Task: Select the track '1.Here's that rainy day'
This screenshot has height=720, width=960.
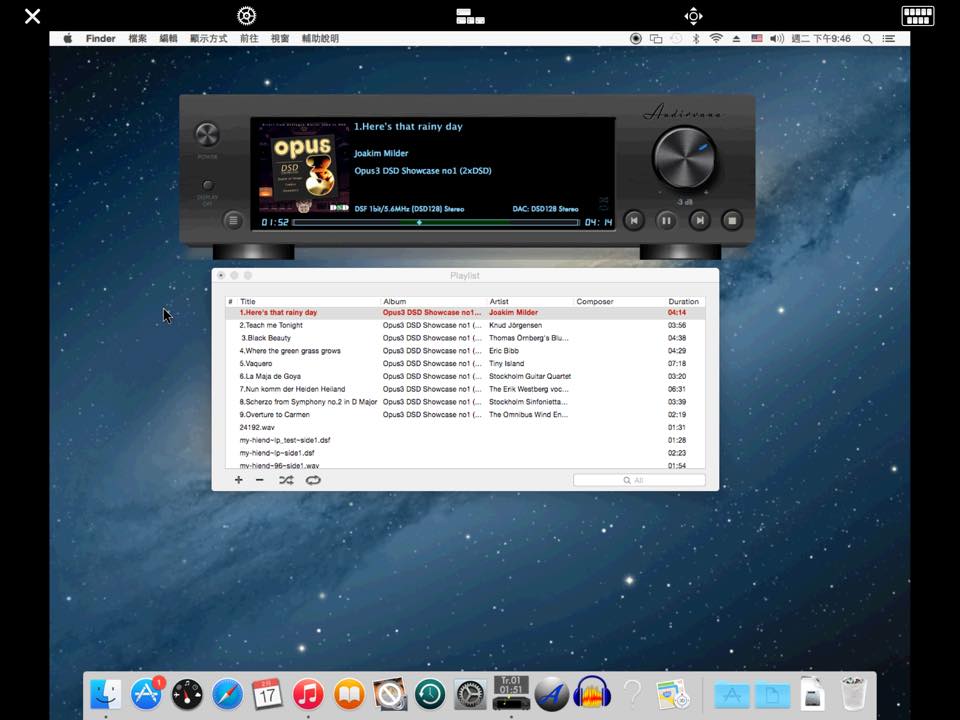Action: [x=465, y=312]
